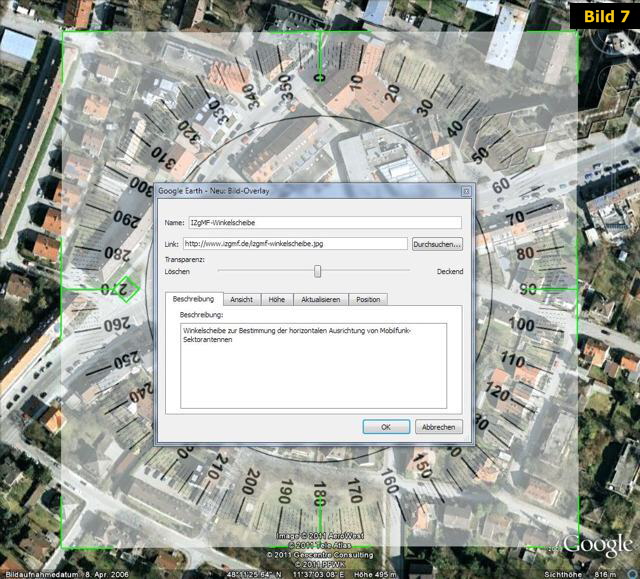The height and width of the screenshot is (579, 640).
Task: Click the Link URL input field
Action: pos(295,244)
